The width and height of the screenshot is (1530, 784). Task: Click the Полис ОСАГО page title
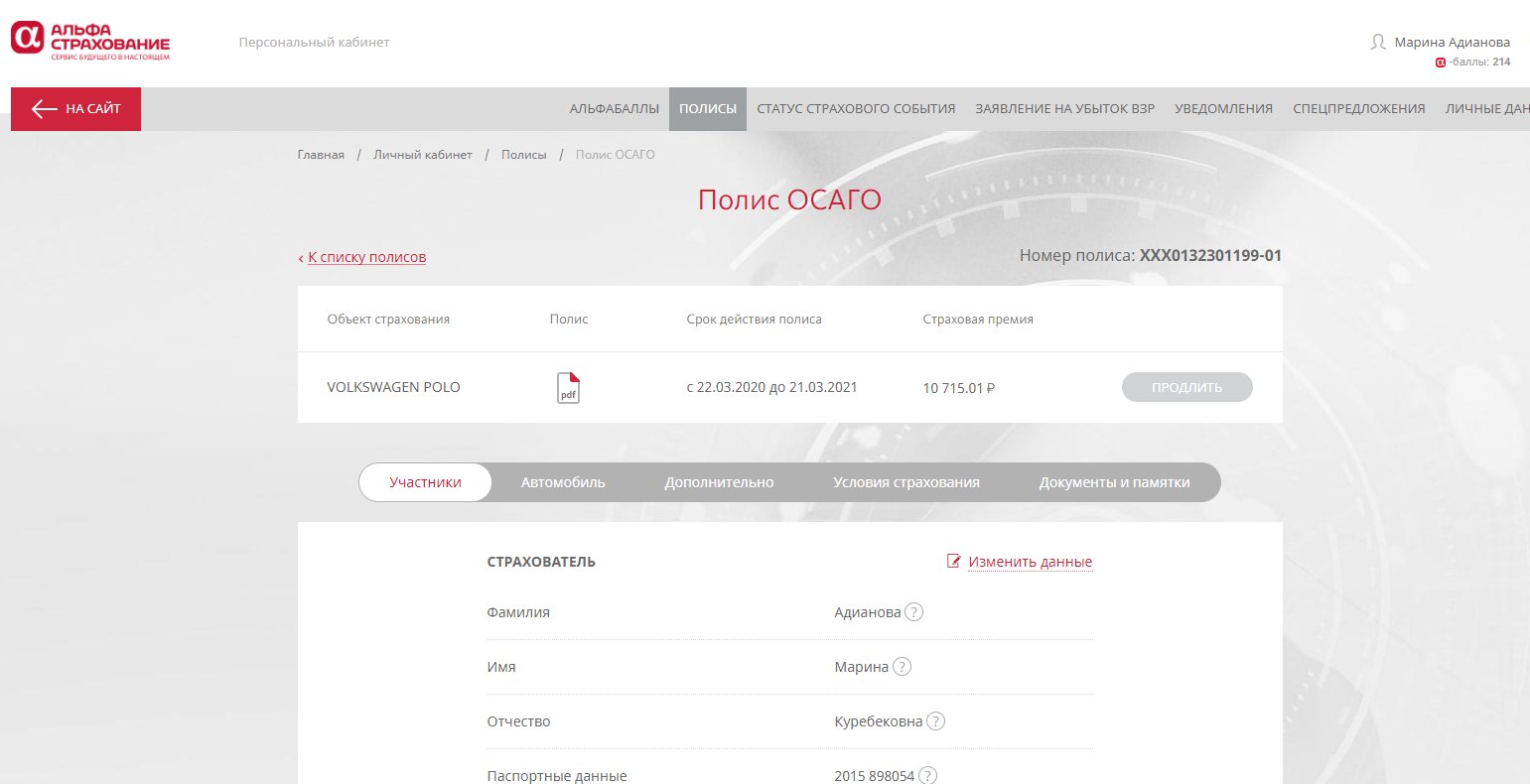click(789, 199)
